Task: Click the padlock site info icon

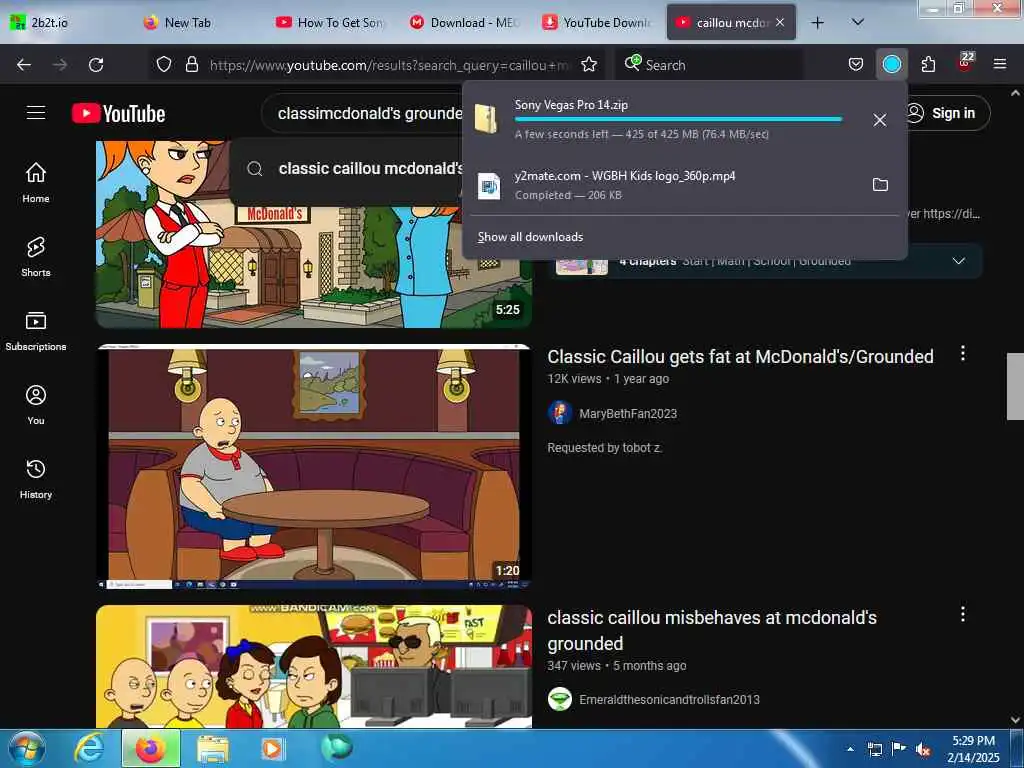Action: [191, 64]
